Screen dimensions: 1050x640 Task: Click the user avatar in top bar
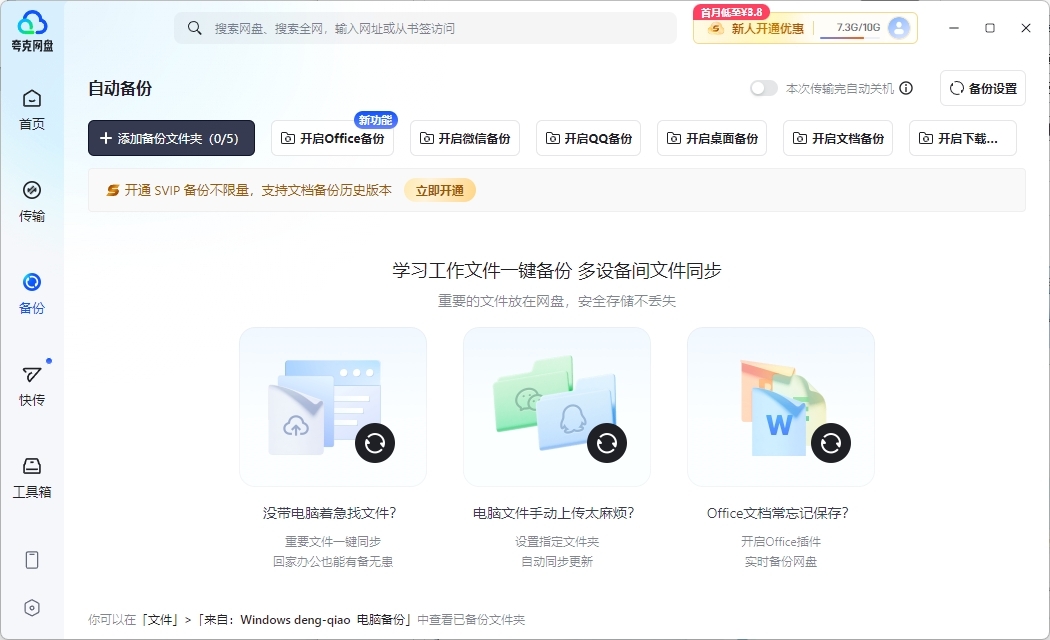[x=898, y=28]
